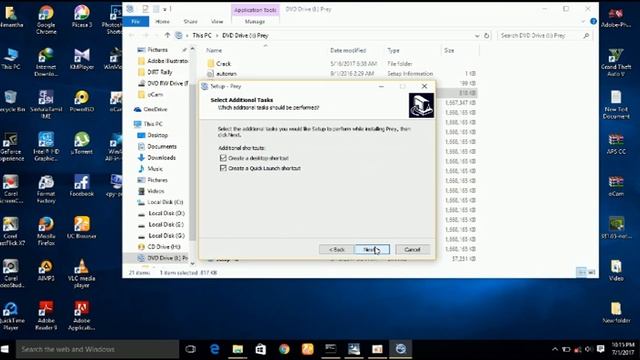This screenshot has width=640, height=360.
Task: Show hidden system tray icons
Action: (x=555, y=349)
